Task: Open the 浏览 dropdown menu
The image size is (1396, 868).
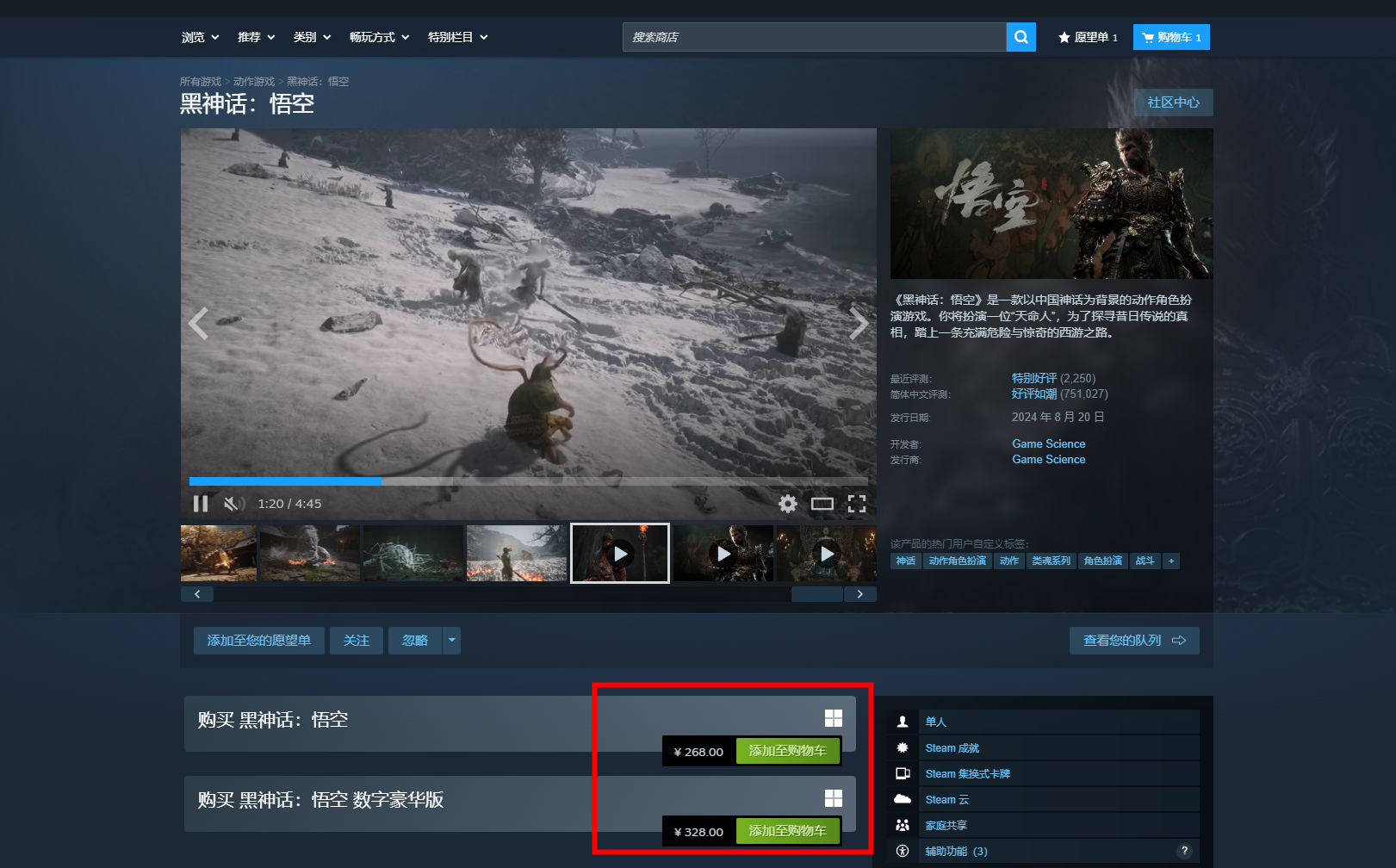Action: click(x=200, y=37)
